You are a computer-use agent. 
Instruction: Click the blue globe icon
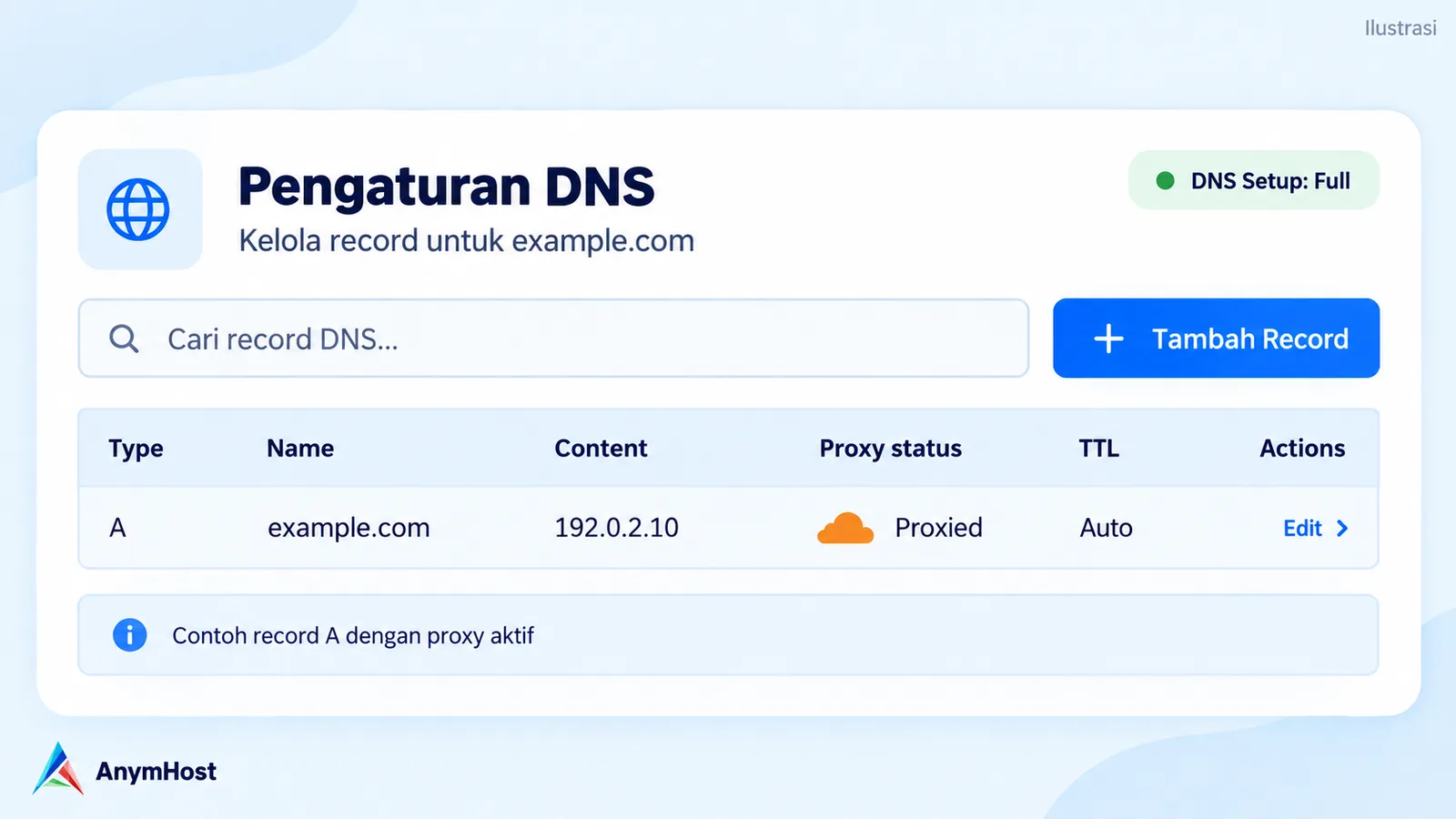click(x=138, y=209)
